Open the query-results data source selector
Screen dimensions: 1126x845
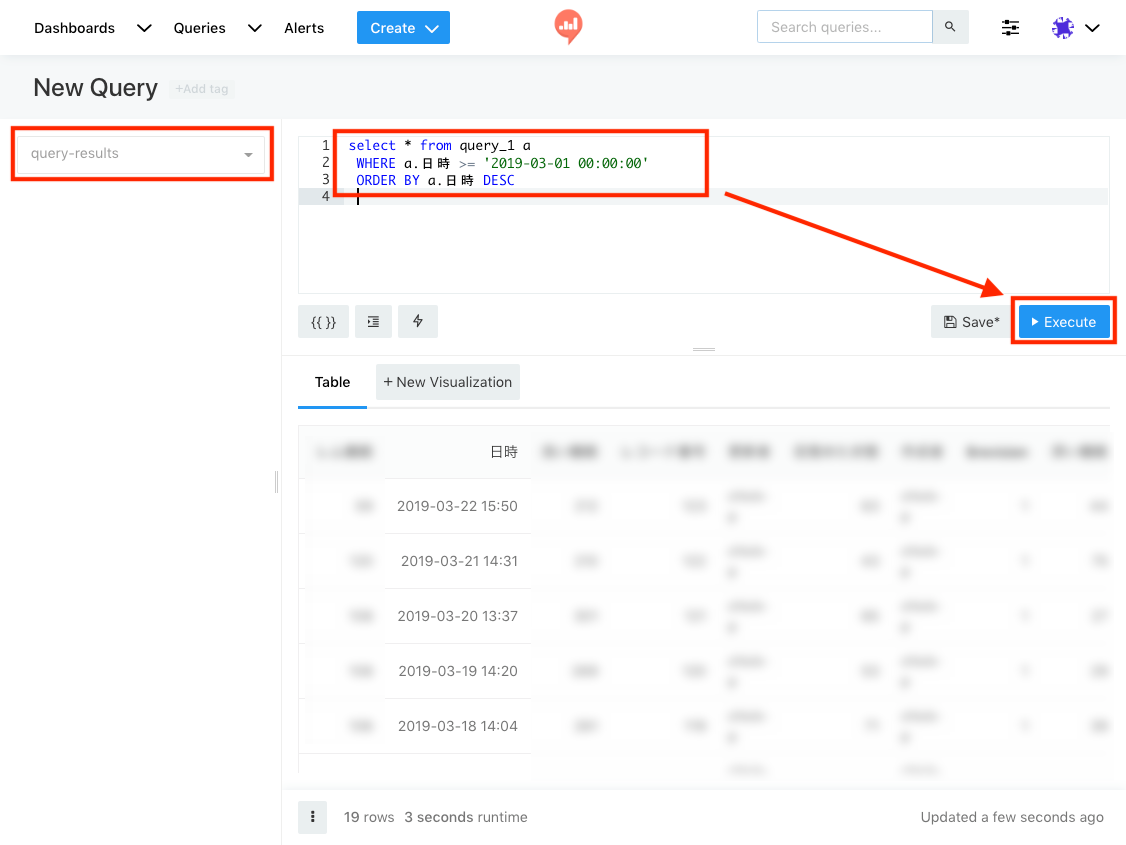point(141,154)
